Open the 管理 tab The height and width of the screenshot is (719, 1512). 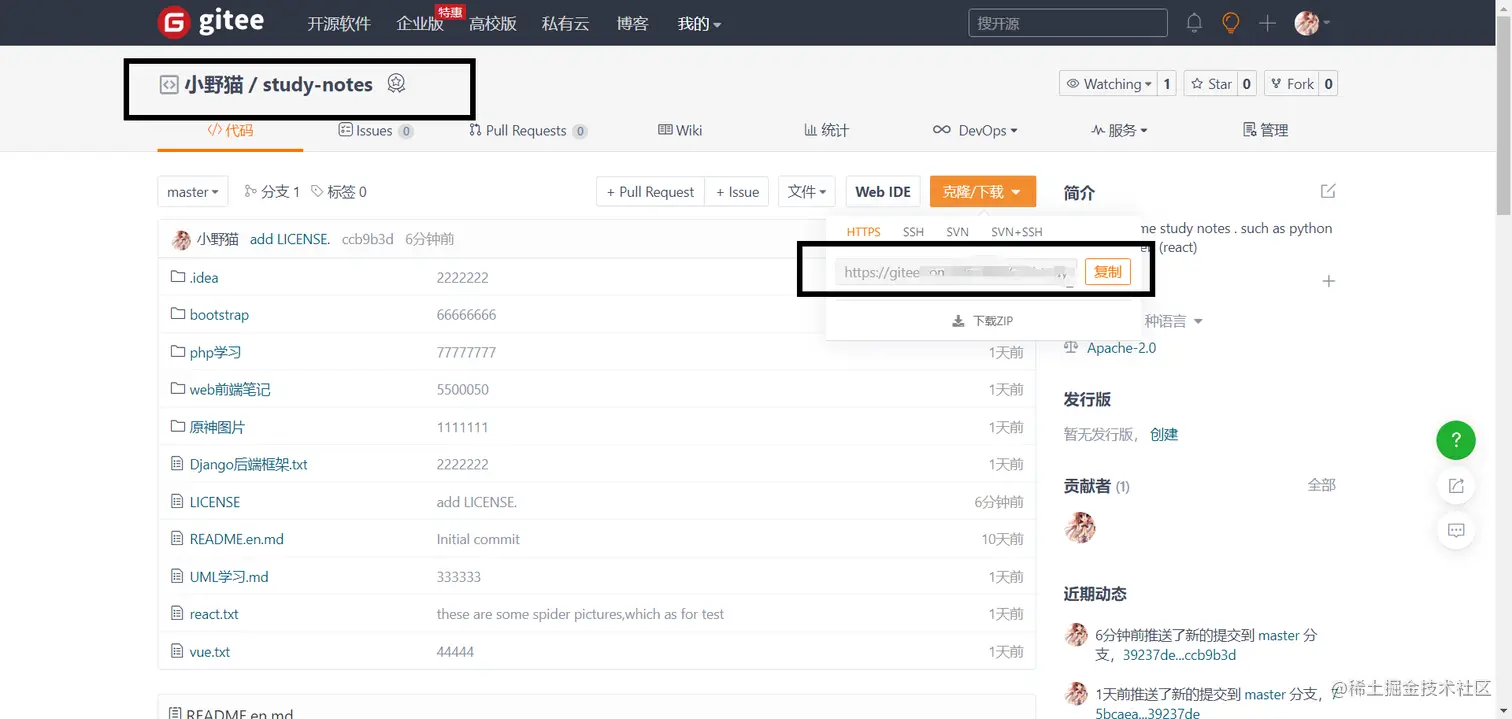pos(1265,130)
